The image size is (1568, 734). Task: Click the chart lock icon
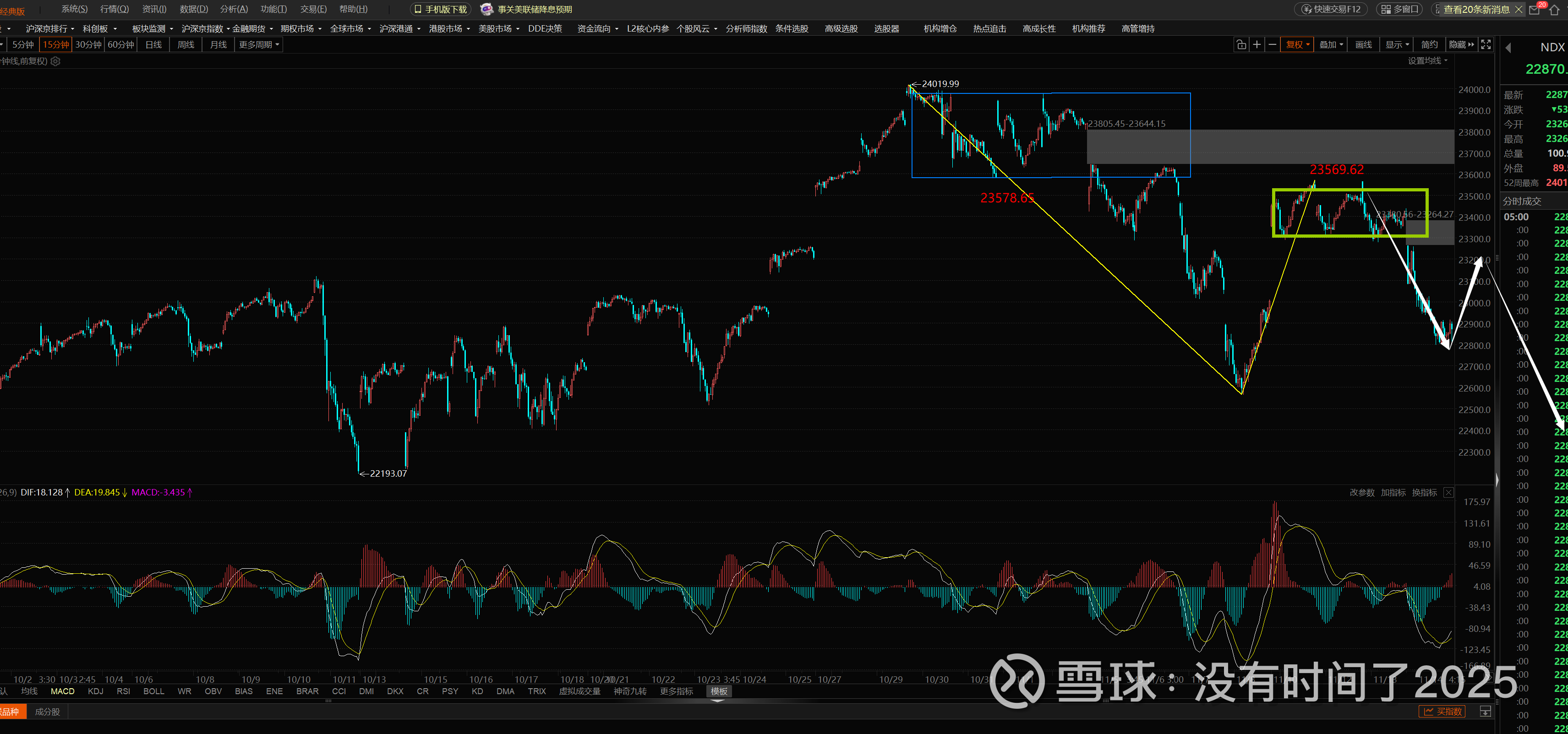(x=1241, y=44)
